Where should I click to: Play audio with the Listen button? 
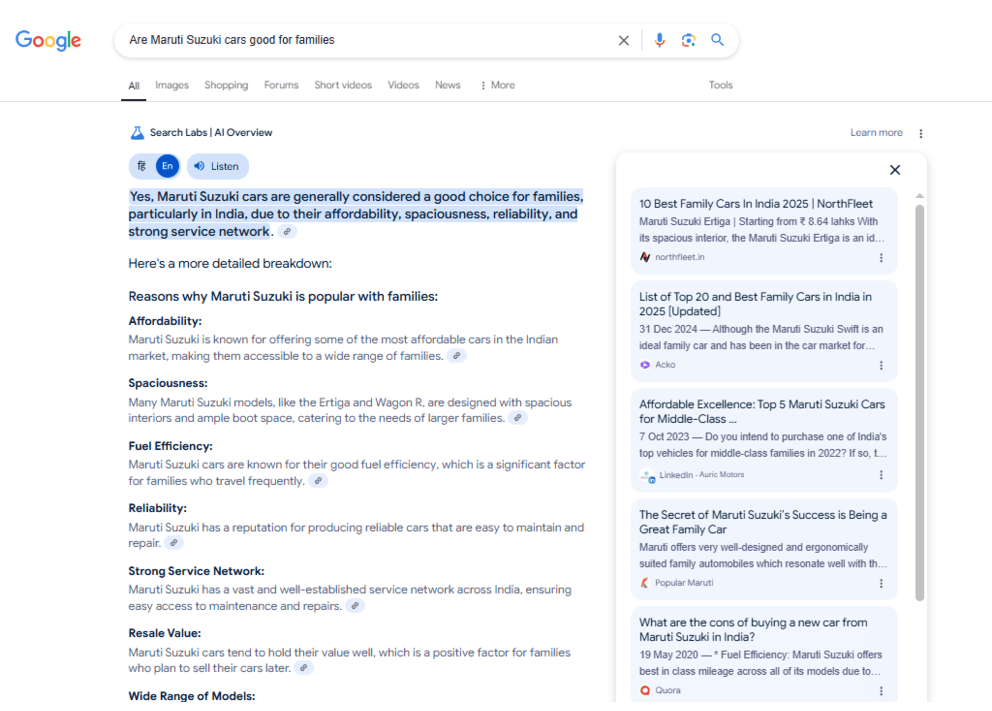tap(217, 166)
